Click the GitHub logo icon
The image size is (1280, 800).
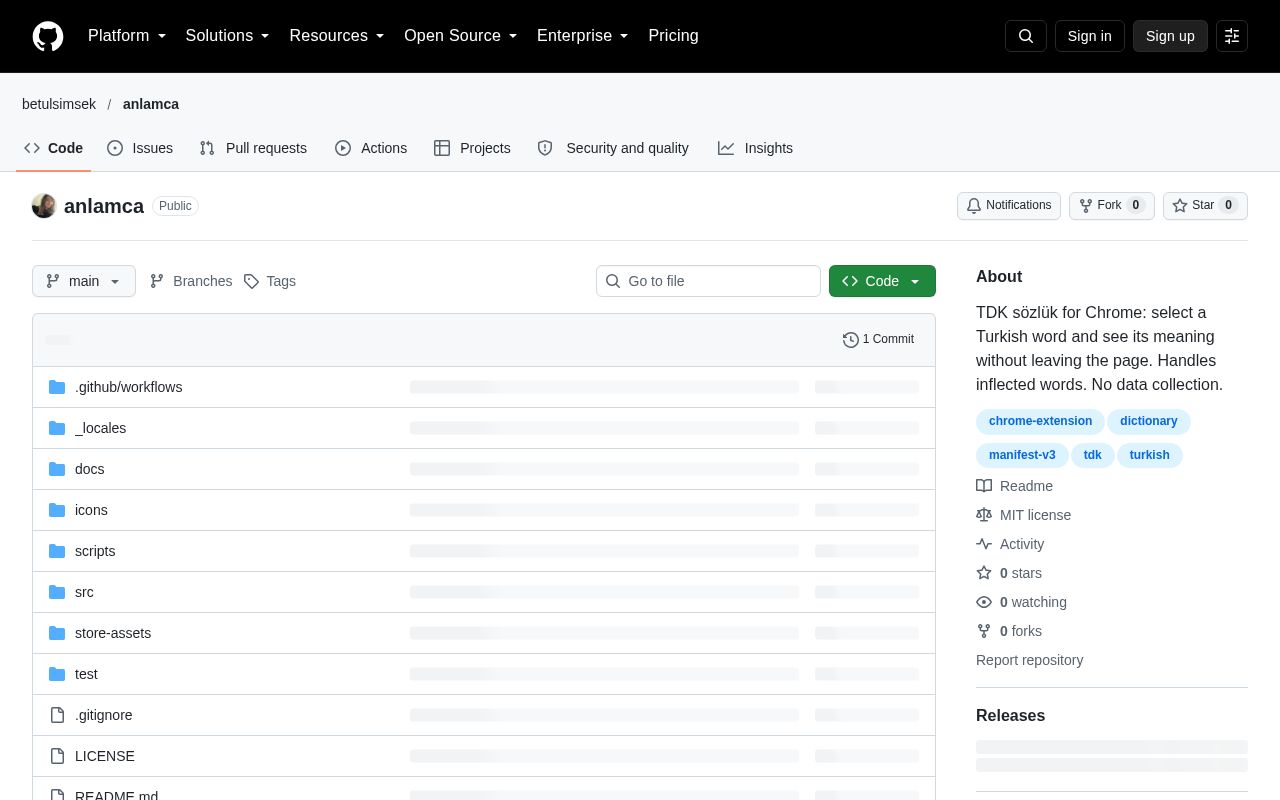(48, 36)
